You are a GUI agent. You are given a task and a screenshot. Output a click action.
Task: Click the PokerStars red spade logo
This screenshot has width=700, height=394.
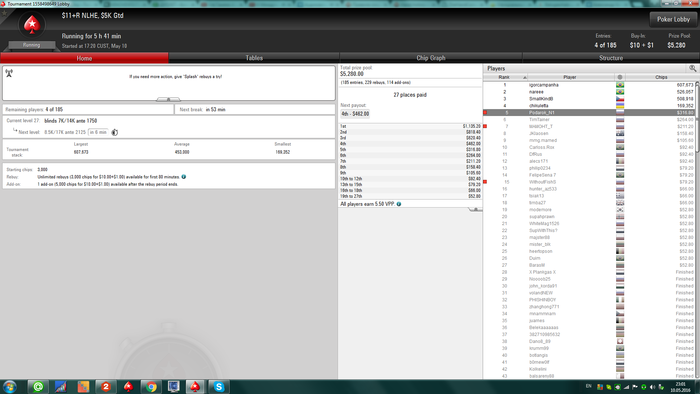[x=32, y=25]
